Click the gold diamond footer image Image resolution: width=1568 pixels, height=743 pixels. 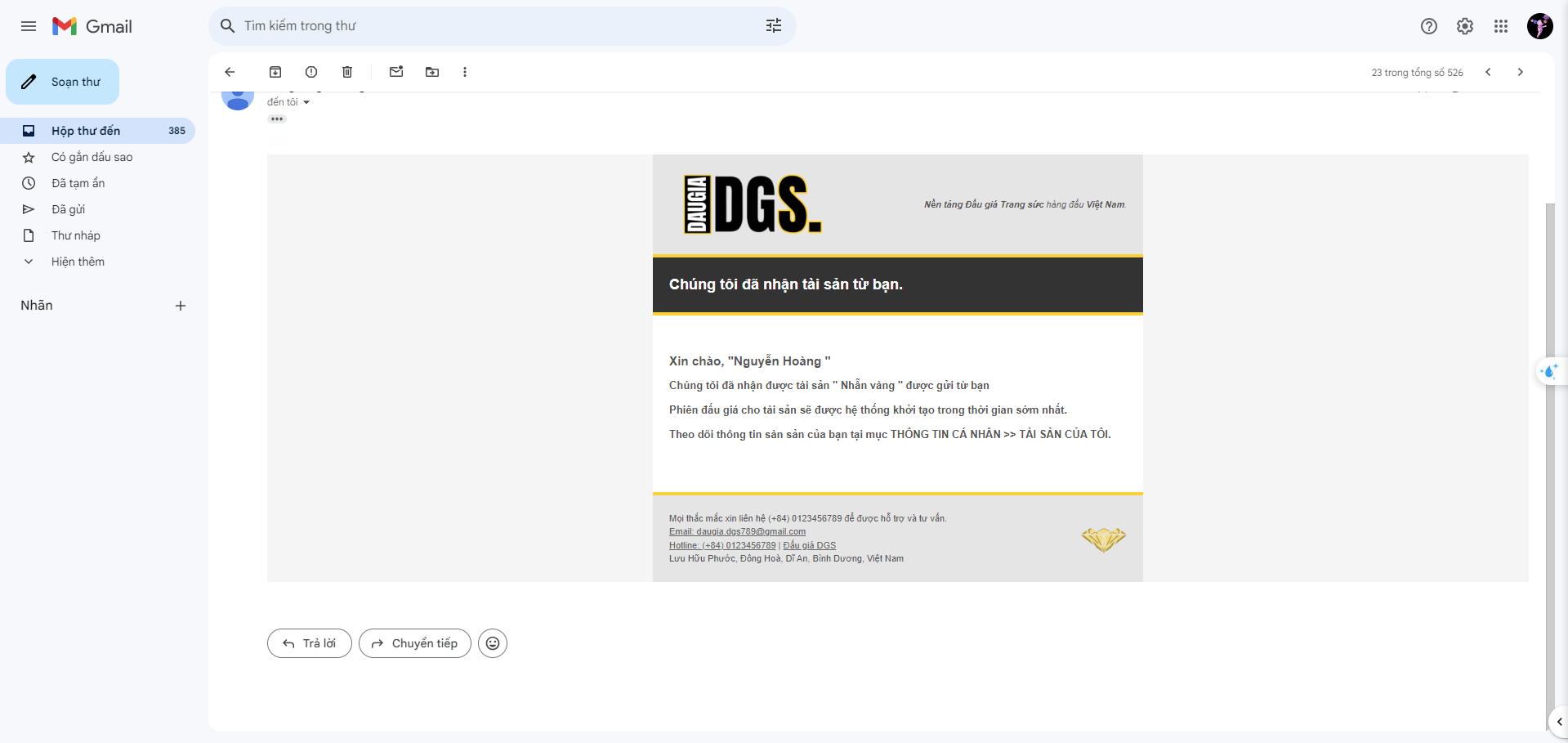pos(1104,539)
